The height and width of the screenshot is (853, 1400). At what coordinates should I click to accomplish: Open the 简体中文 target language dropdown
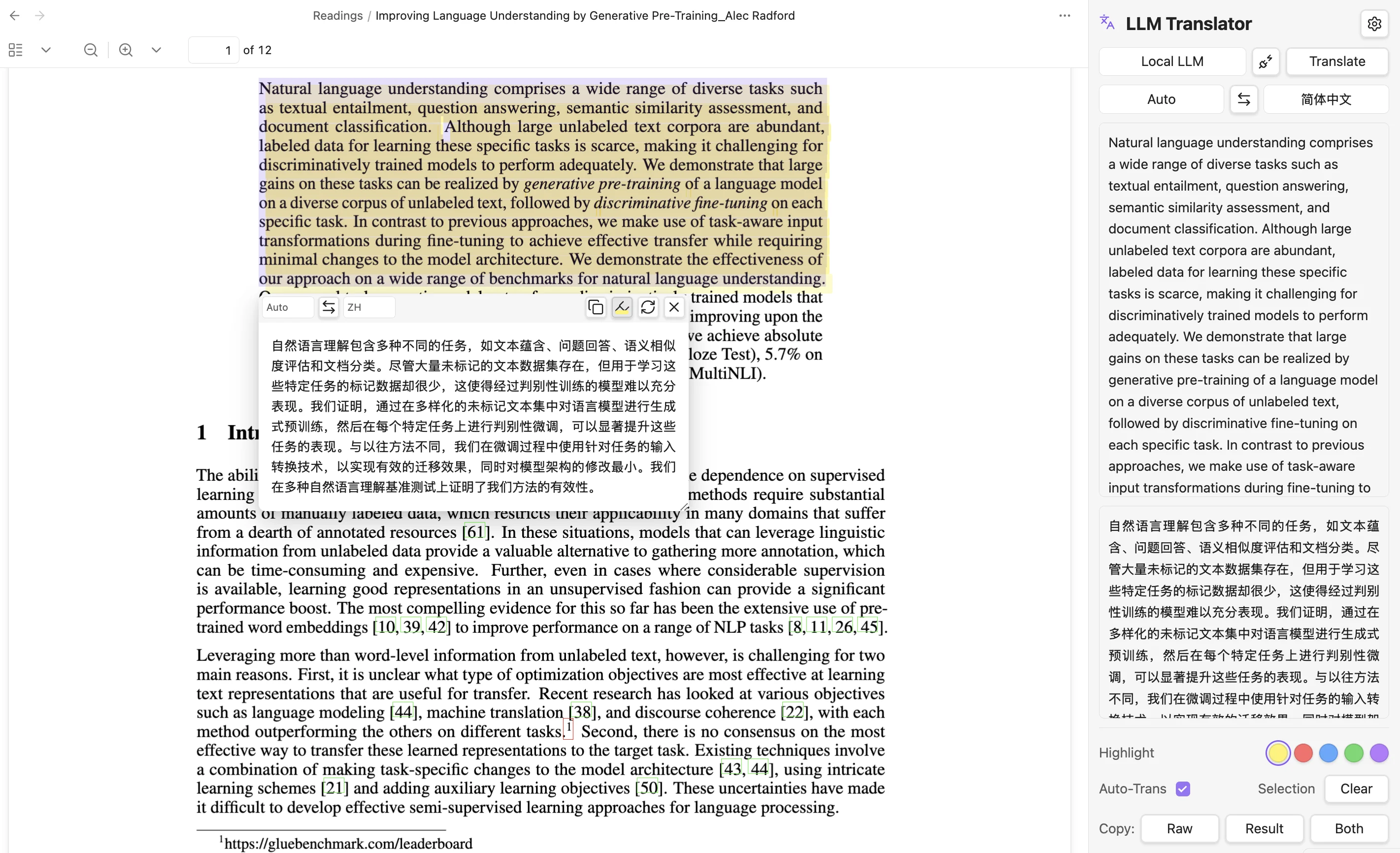pos(1326,99)
